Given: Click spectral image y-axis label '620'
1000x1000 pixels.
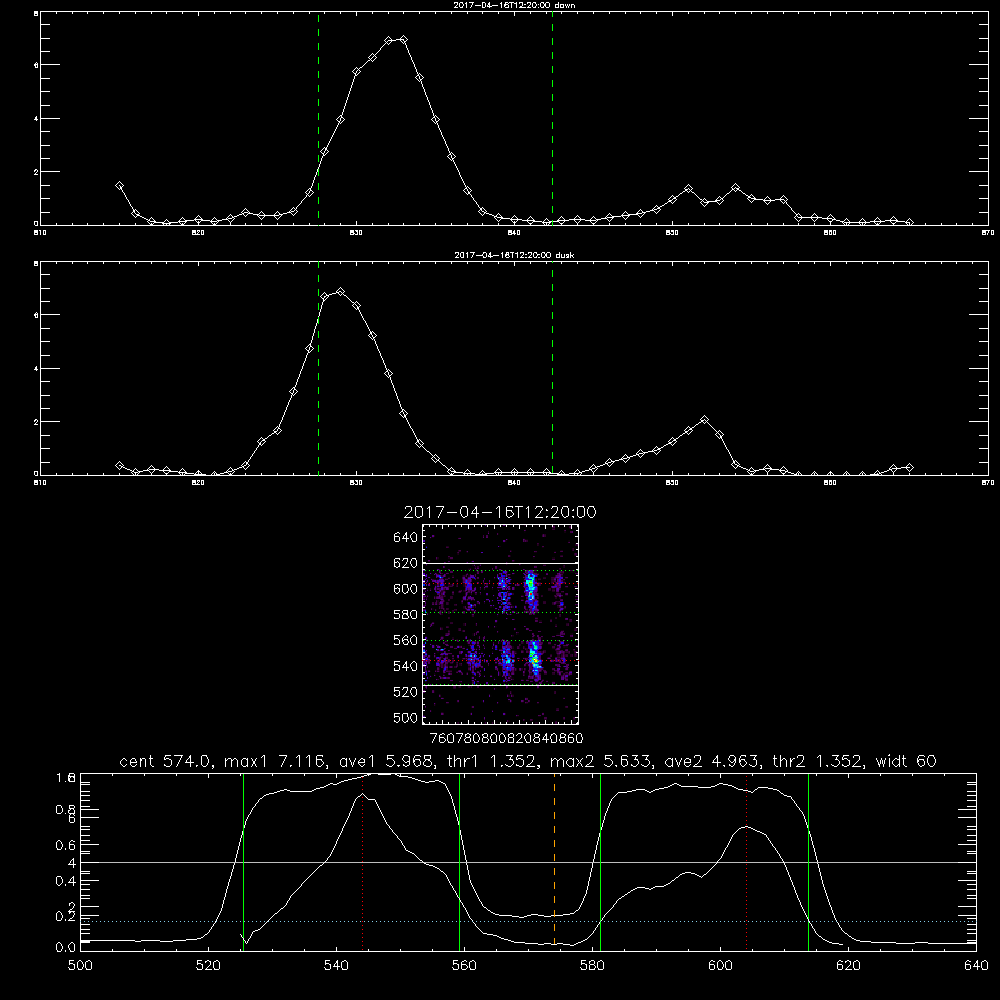Looking at the screenshot, I should (406, 563).
